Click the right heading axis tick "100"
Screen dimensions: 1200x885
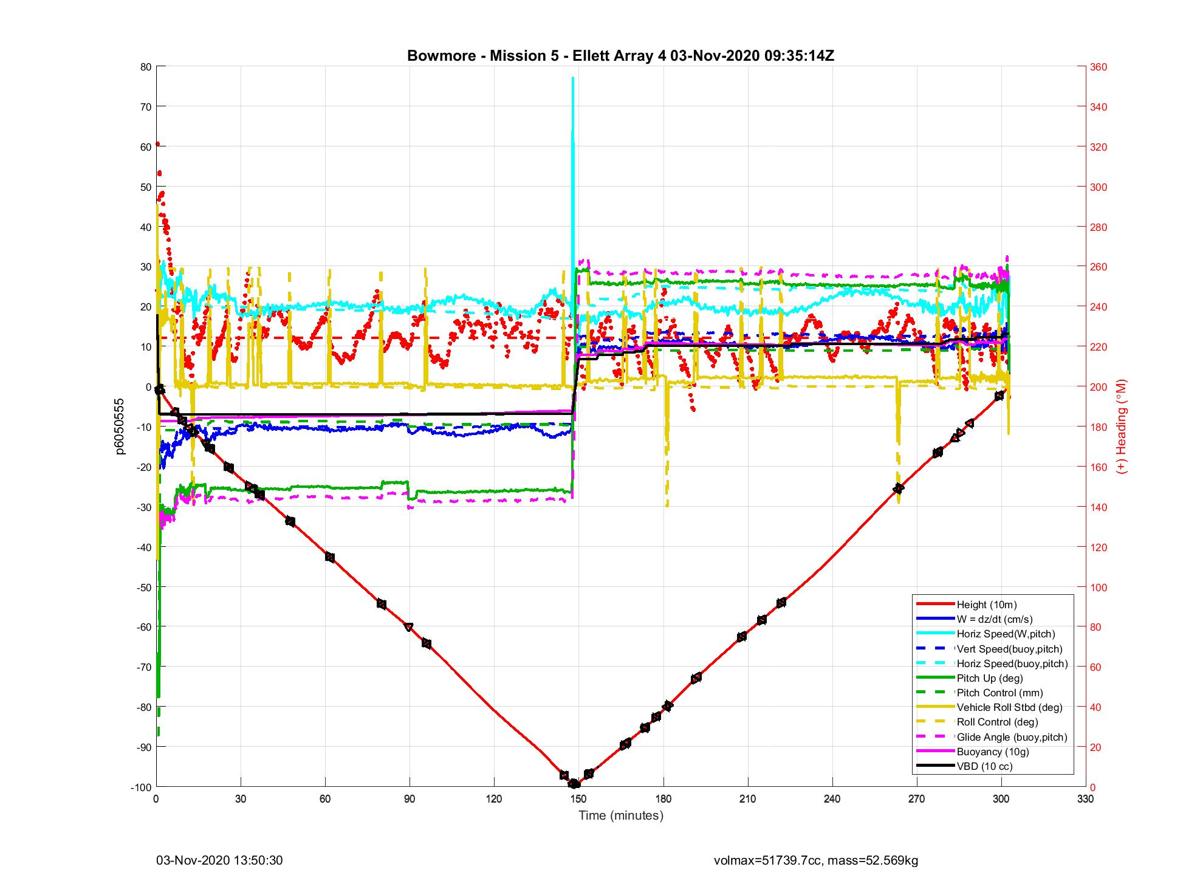pyautogui.click(x=1099, y=587)
